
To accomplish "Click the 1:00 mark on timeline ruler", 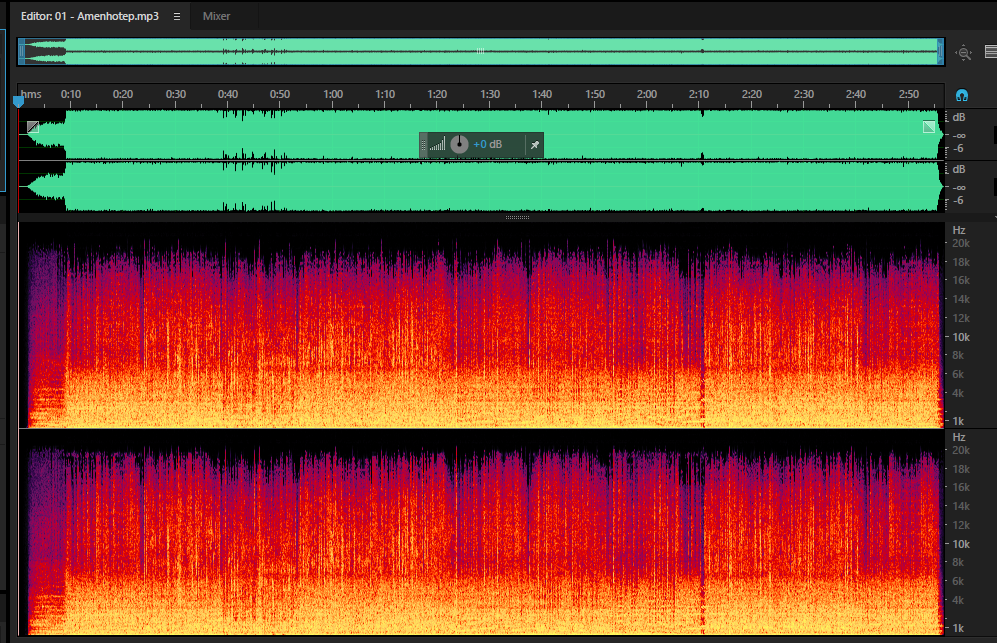I will (x=333, y=94).
